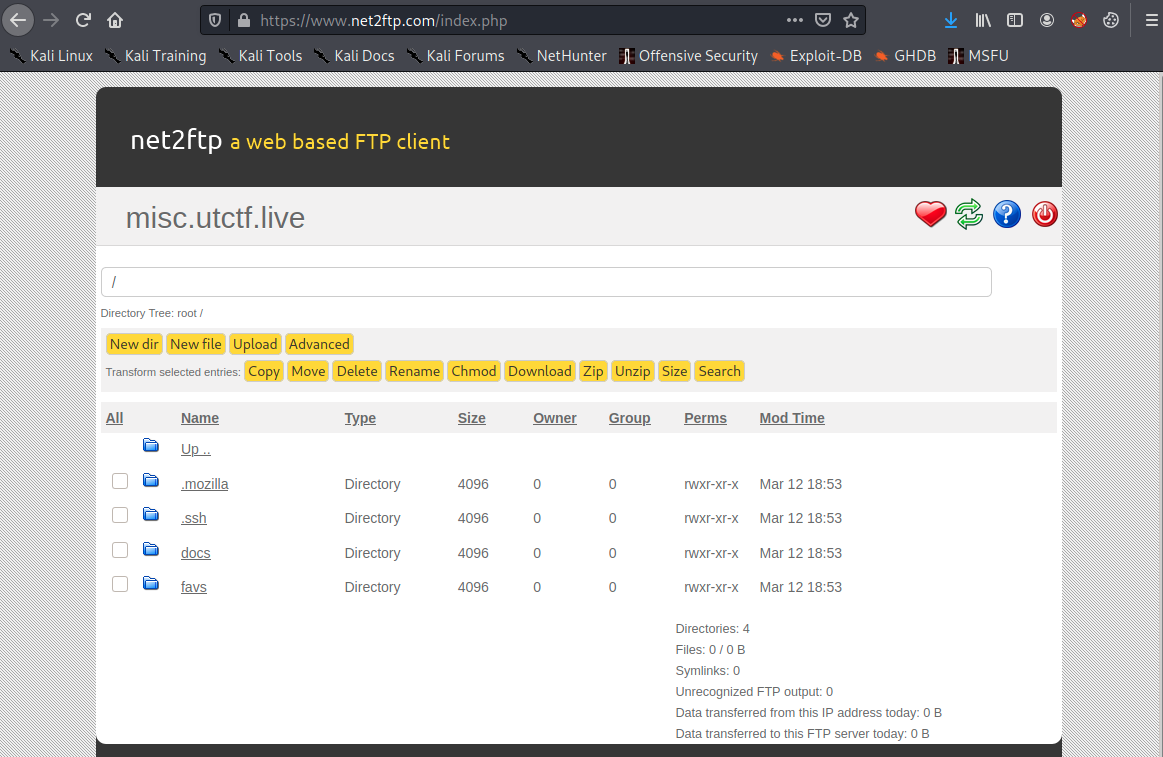The width and height of the screenshot is (1163, 757).
Task: Click the browser Forward arrow
Action: pyautogui.click(x=51, y=20)
